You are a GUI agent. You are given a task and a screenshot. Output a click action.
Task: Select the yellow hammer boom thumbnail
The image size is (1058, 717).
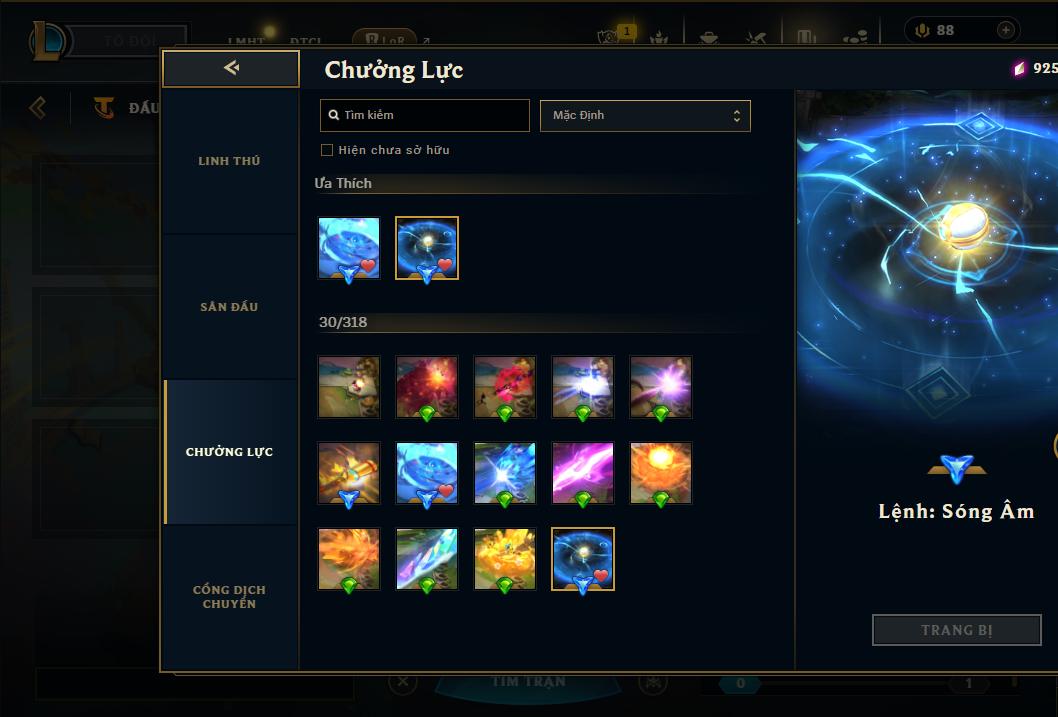349,473
